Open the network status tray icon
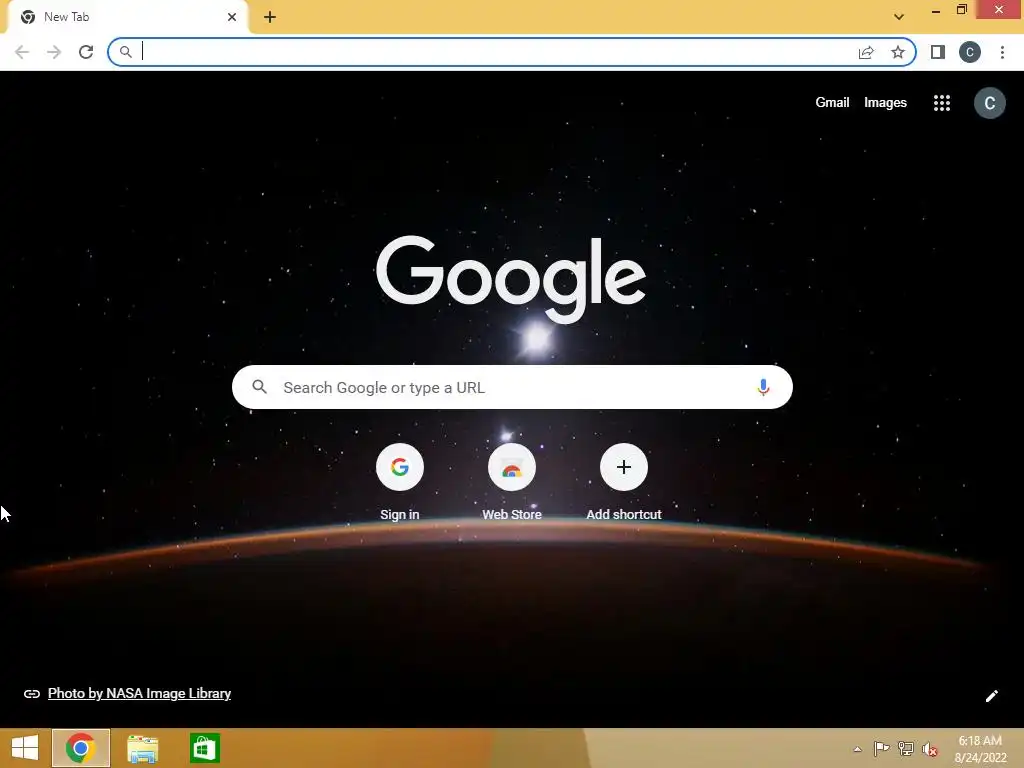The image size is (1024, 768). [906, 749]
